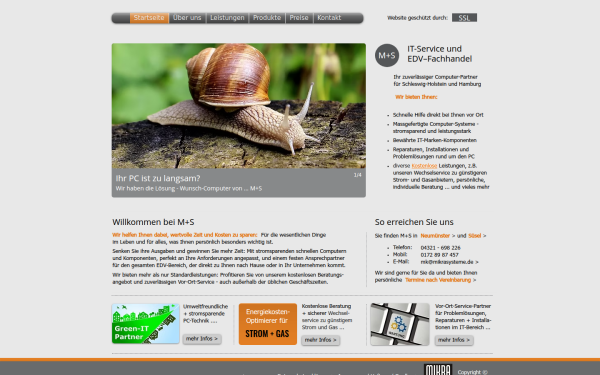
Task: Click 'Schnelle Hilfe direkt bei Ihnen vor Ort'
Action: (x=438, y=115)
